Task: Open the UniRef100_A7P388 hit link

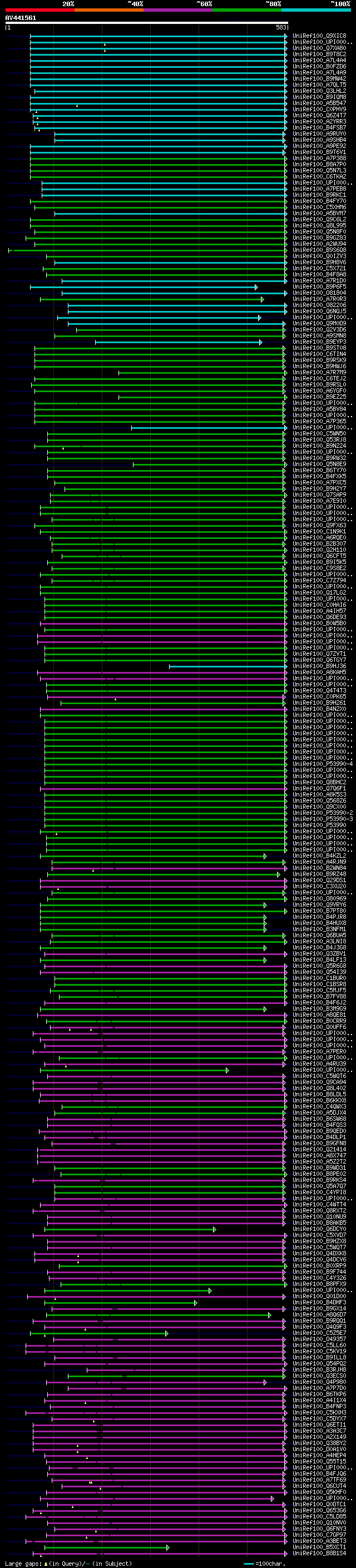Action: [x=319, y=159]
